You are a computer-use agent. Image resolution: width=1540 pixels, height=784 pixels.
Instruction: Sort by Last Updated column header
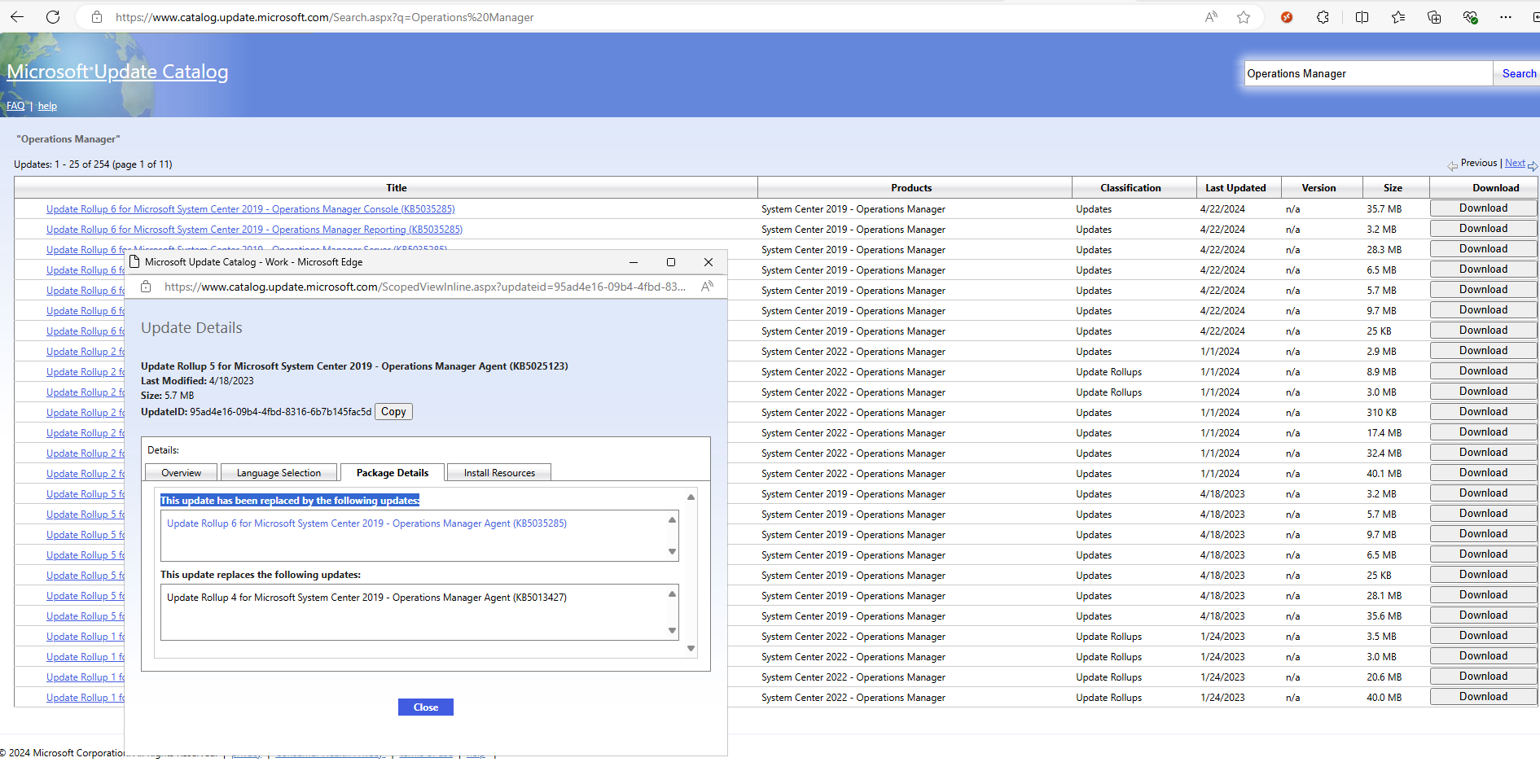point(1235,188)
